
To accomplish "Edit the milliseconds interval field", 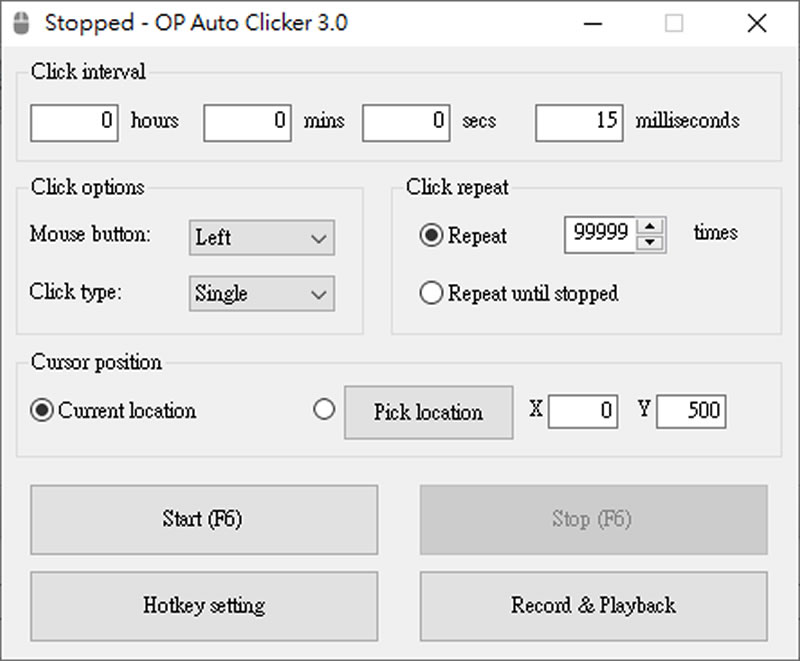I will (x=579, y=122).
